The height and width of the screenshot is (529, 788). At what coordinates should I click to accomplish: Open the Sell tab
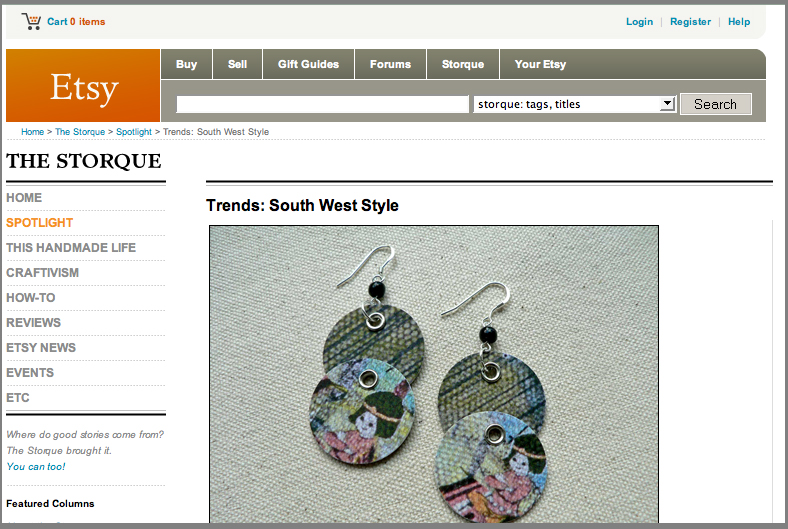pos(237,64)
